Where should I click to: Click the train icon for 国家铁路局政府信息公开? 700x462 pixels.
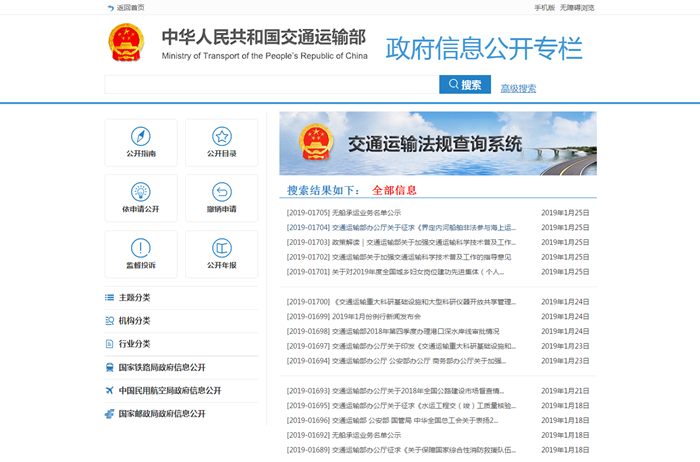click(x=109, y=367)
